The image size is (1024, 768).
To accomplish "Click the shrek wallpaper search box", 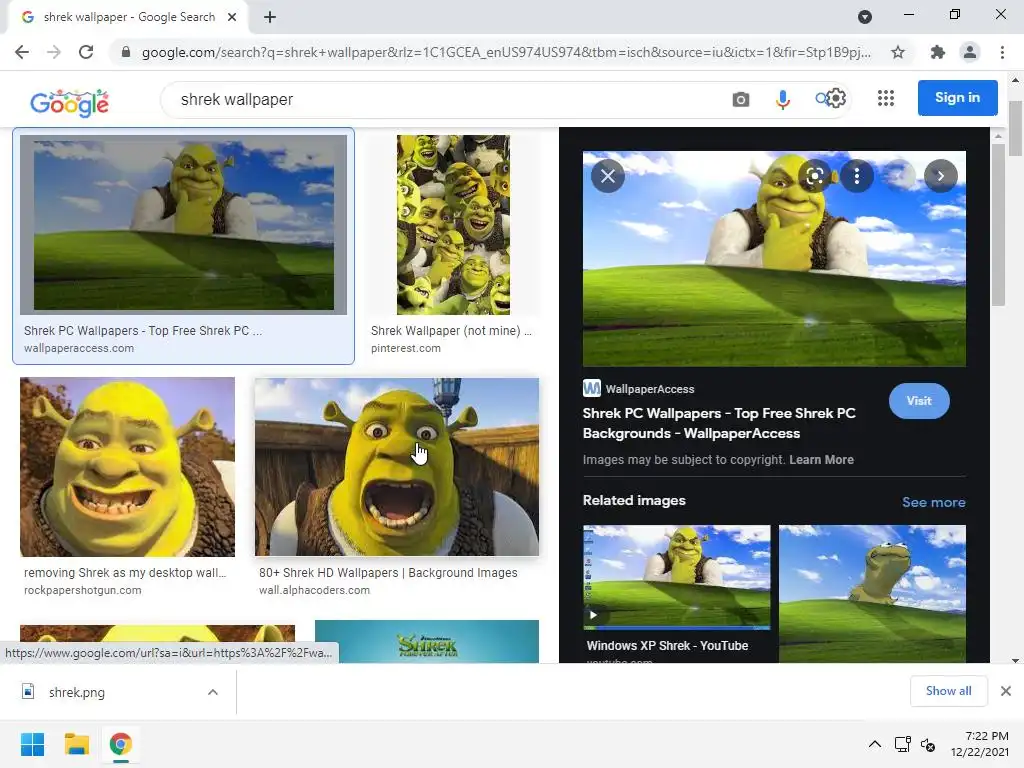I will click(444, 99).
